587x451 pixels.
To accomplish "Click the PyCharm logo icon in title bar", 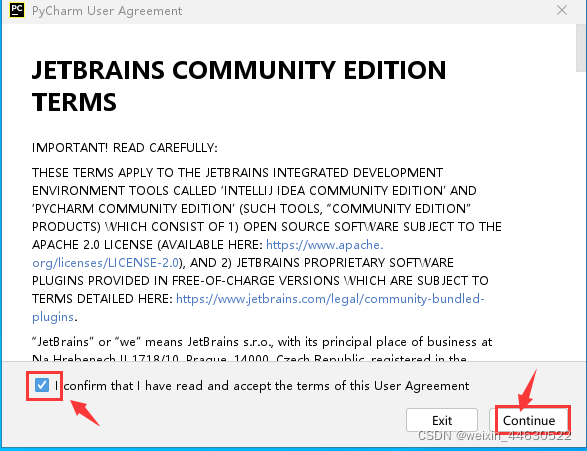I will (x=17, y=10).
